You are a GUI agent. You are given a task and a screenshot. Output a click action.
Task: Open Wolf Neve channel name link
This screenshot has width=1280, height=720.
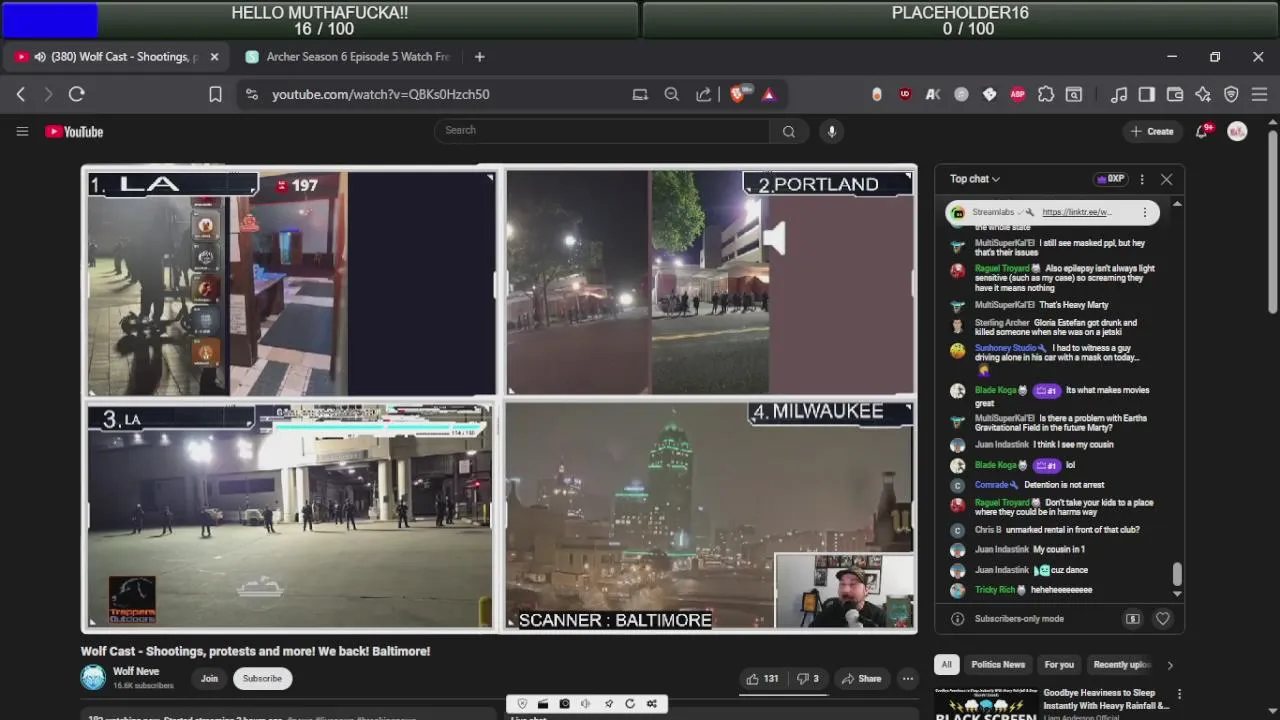(136, 672)
